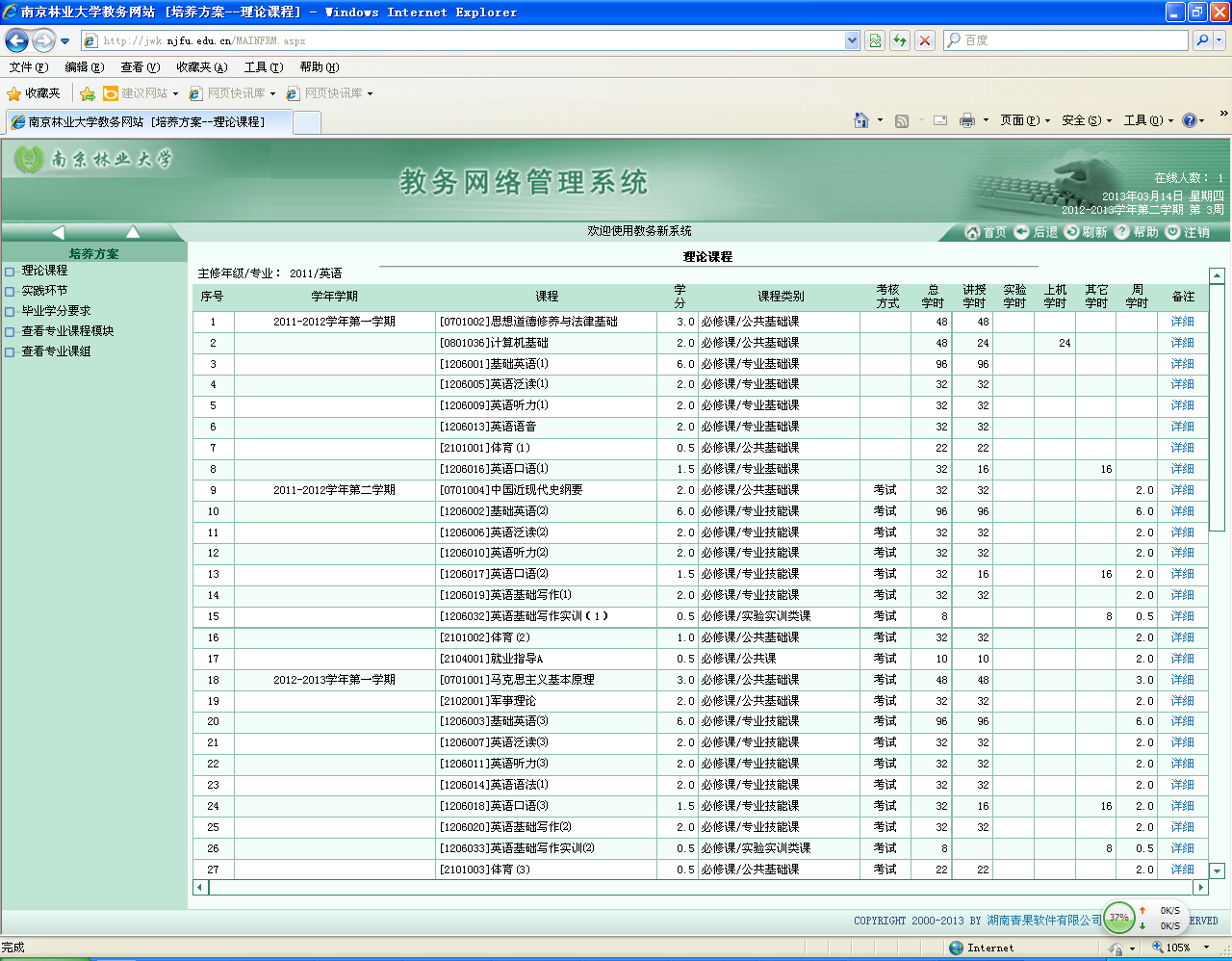
Task: Click the 学年学期 column header
Action: [x=334, y=297]
